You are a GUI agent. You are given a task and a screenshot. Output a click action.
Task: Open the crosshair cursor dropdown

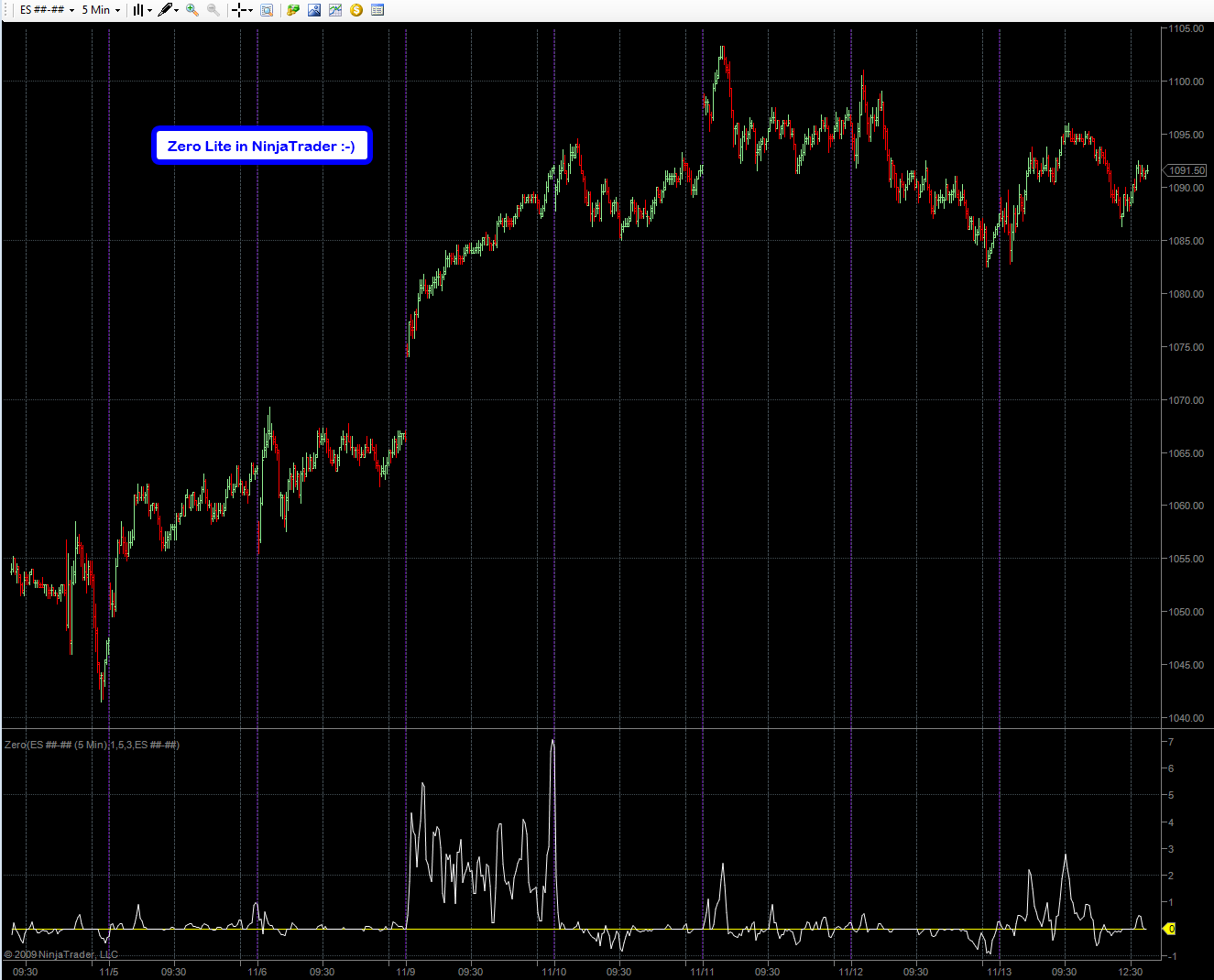pyautogui.click(x=243, y=10)
